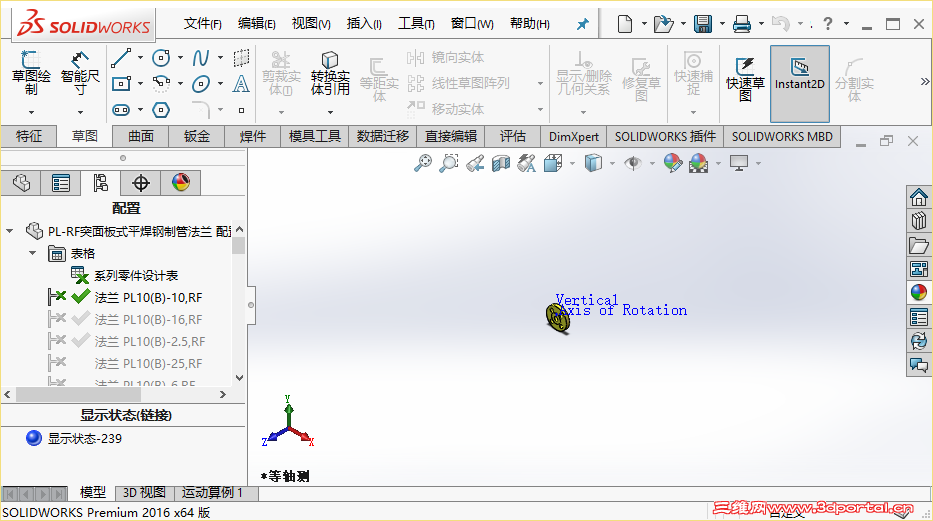933x521 pixels.
Task: Click the configuration tree scroll-down arrow
Action: tap(239, 377)
